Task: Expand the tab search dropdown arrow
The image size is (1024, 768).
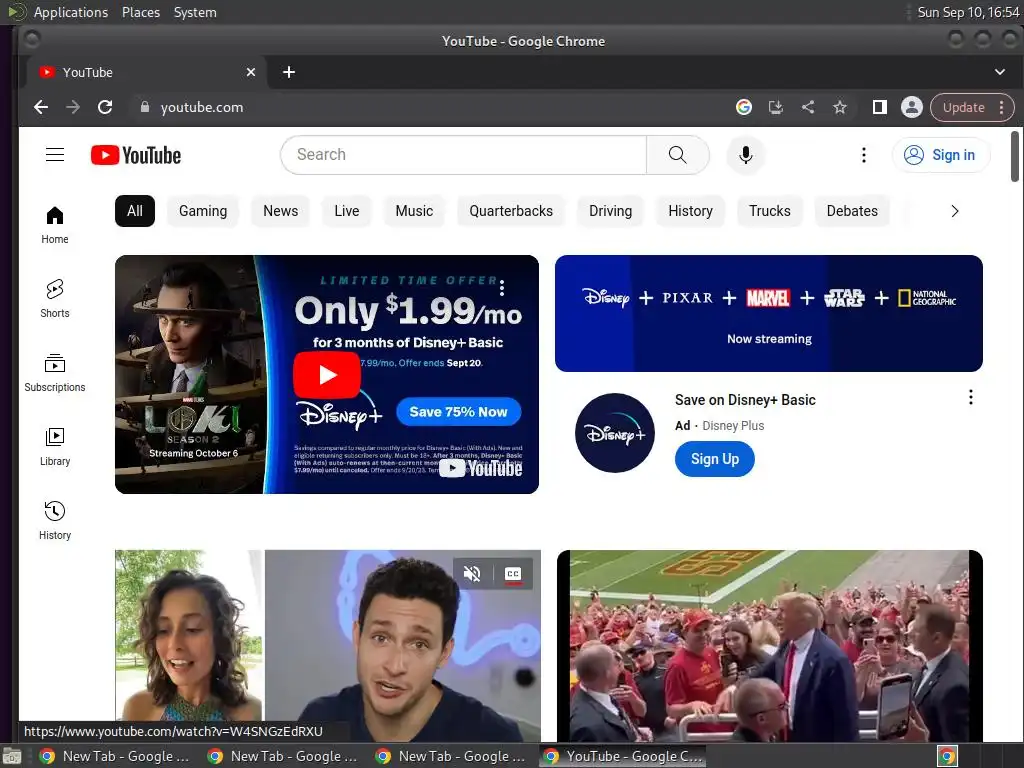Action: (x=1000, y=72)
